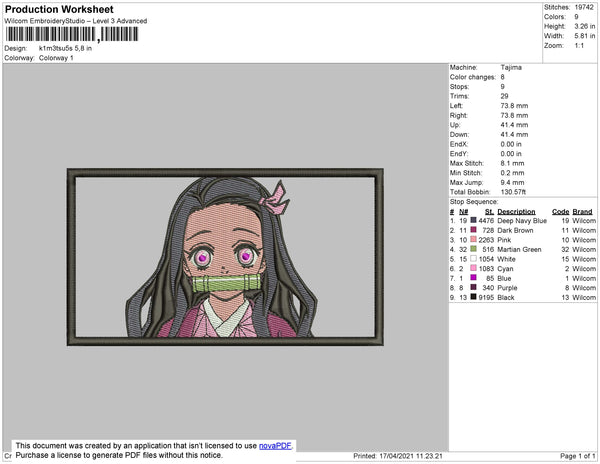600x464 pixels.
Task: Click the Zoom value '1:1'
Action: (579, 46)
